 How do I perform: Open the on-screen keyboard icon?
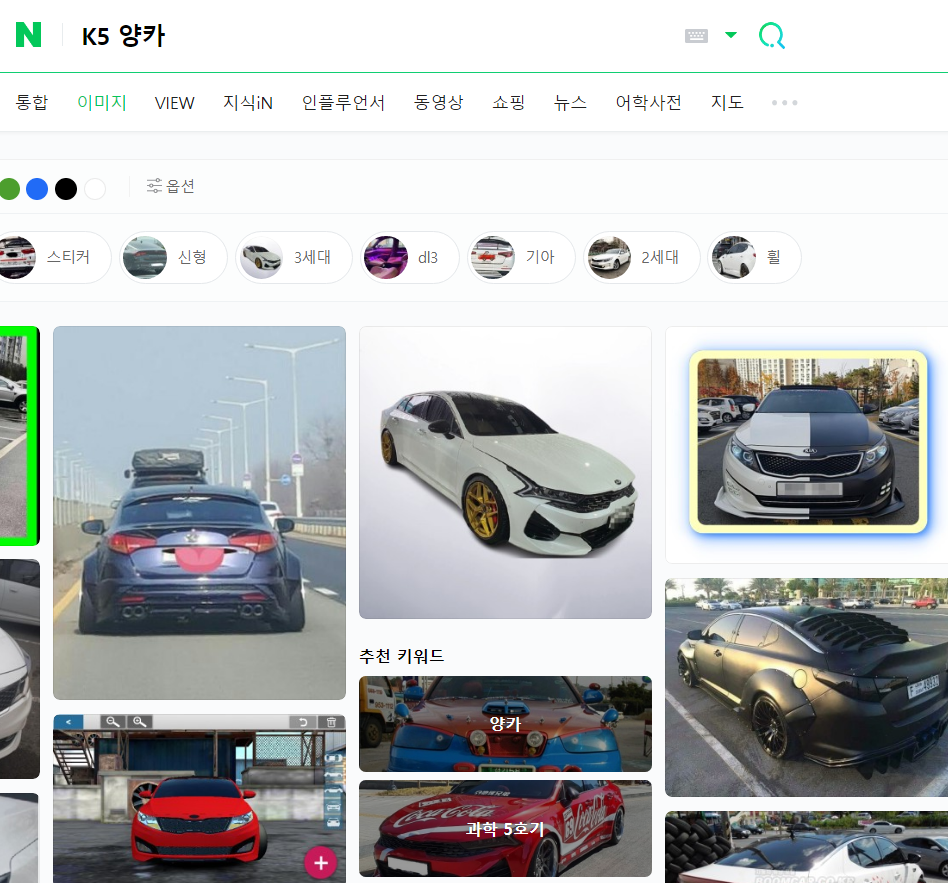click(x=696, y=36)
